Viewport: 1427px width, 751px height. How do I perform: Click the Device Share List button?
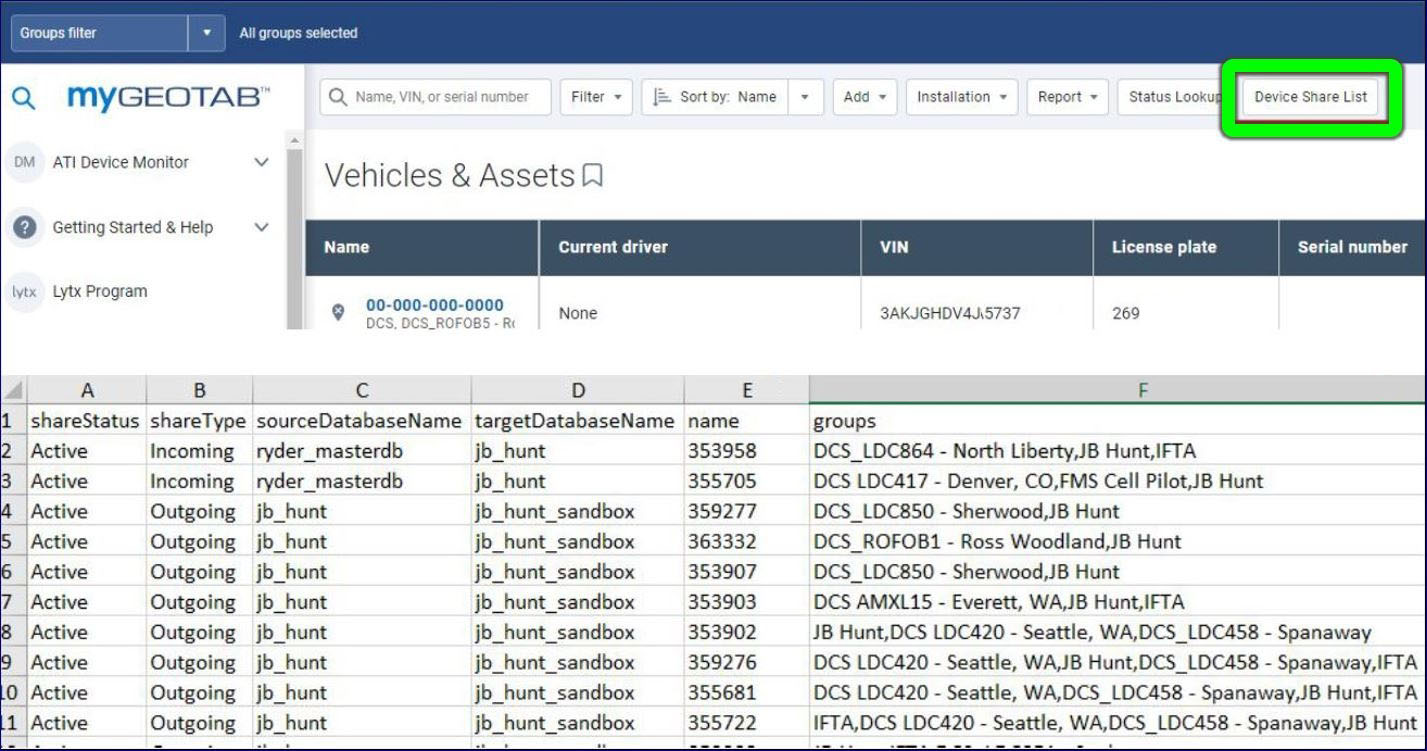coord(1310,97)
